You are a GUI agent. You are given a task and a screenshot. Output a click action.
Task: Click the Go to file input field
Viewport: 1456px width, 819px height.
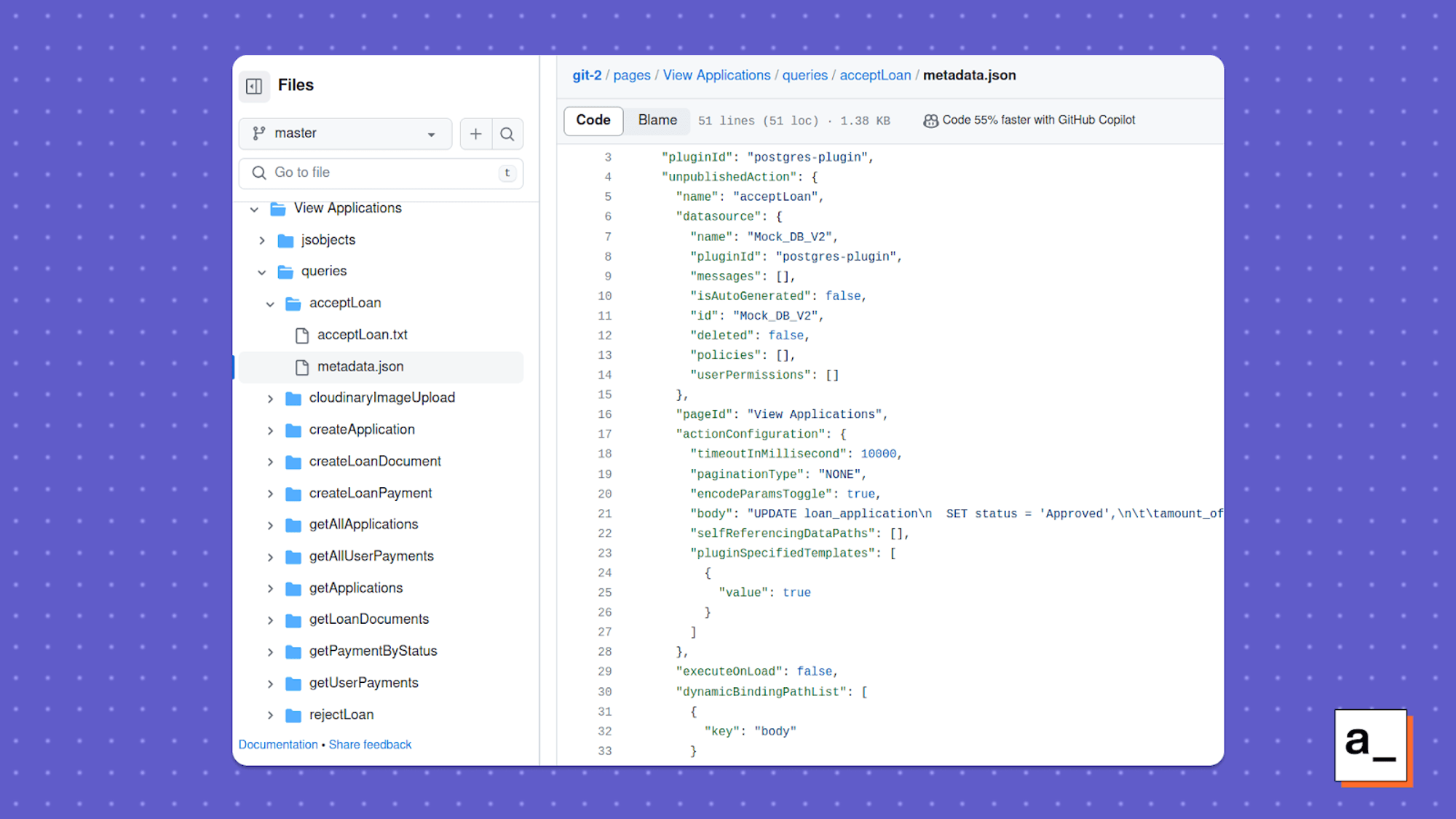[x=379, y=173]
